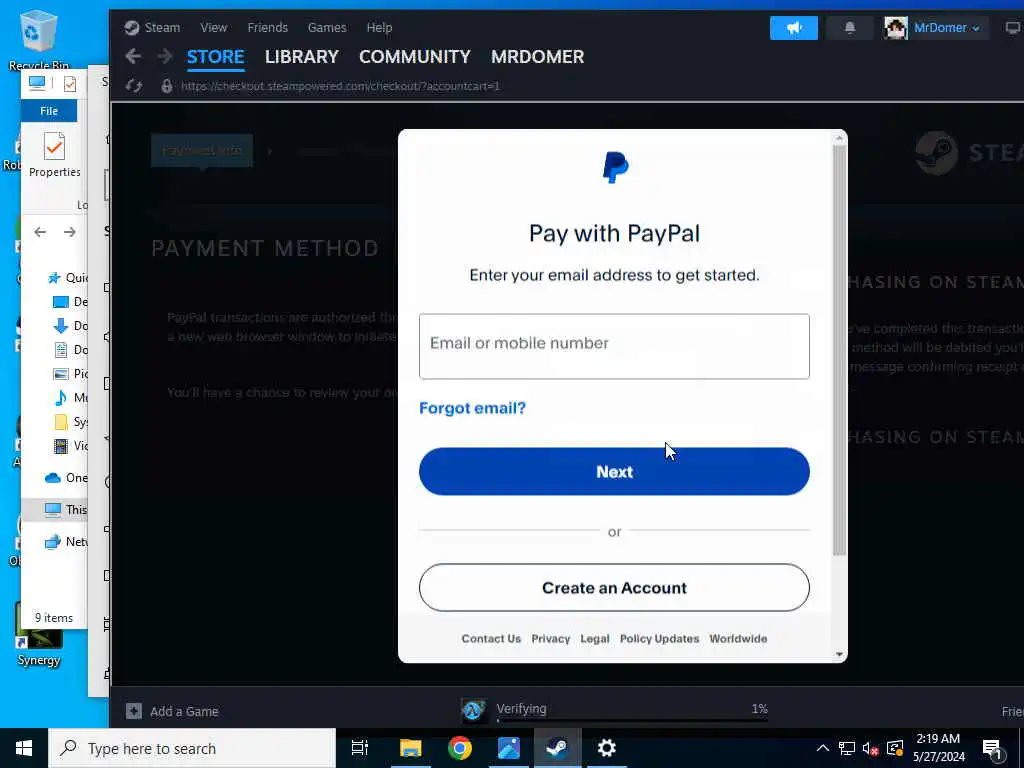The width and height of the screenshot is (1024, 768).
Task: Click Steam's back navigation arrow
Action: click(x=133, y=57)
